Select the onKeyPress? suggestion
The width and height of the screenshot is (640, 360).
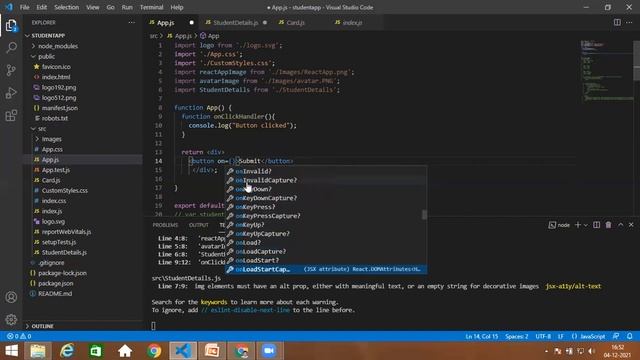click(326, 207)
